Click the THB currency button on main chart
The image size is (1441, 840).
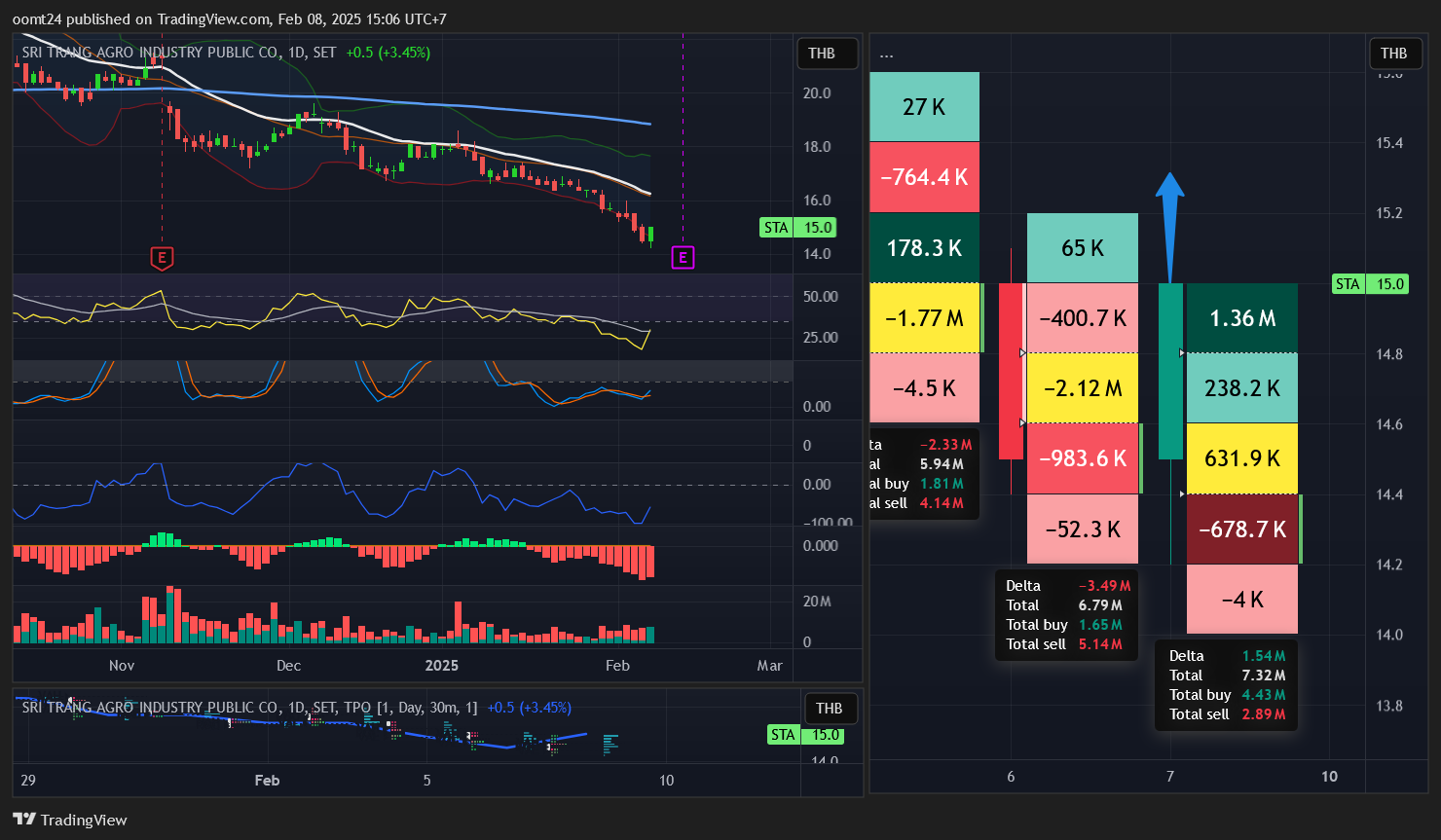pyautogui.click(x=827, y=54)
